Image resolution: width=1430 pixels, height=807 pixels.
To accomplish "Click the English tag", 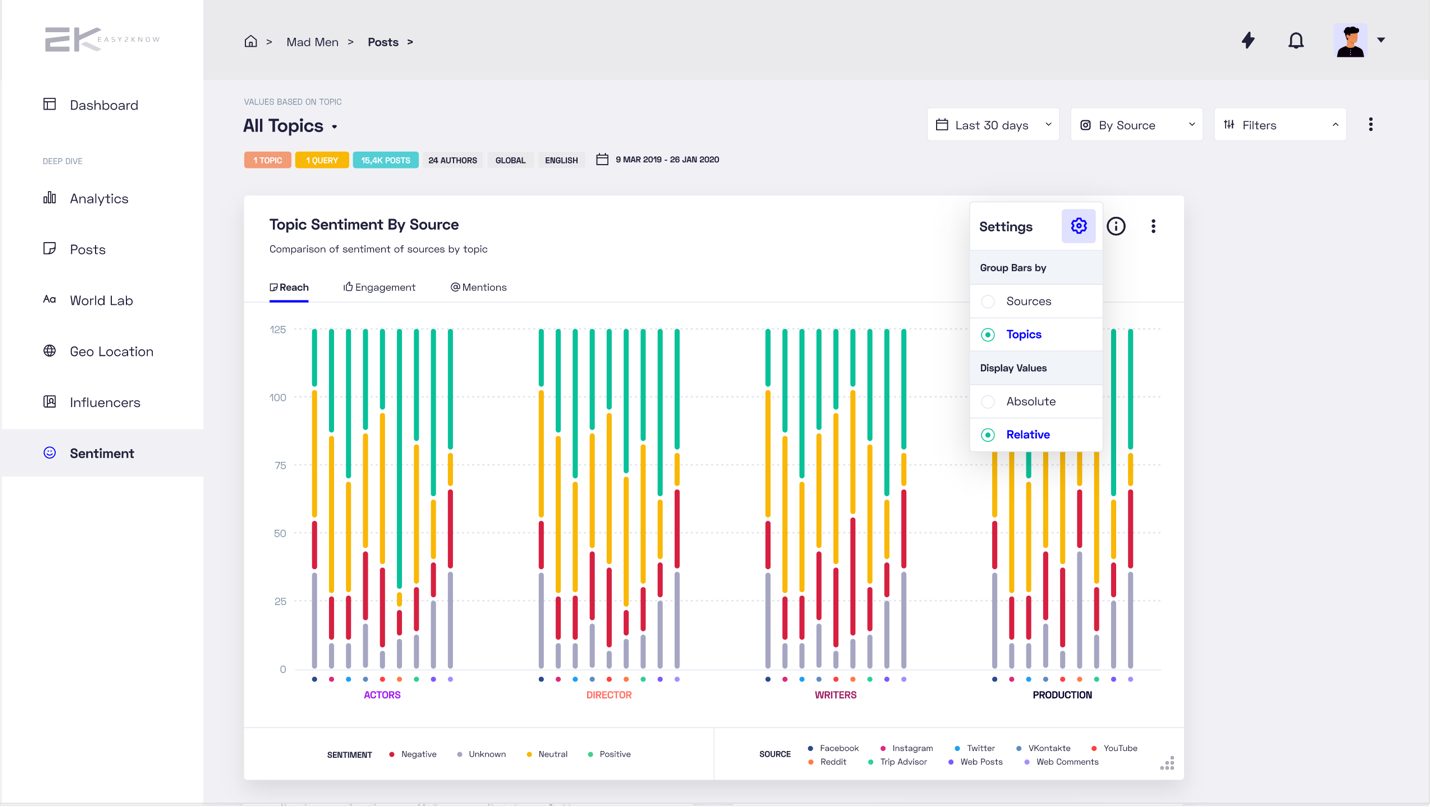I will coord(562,160).
